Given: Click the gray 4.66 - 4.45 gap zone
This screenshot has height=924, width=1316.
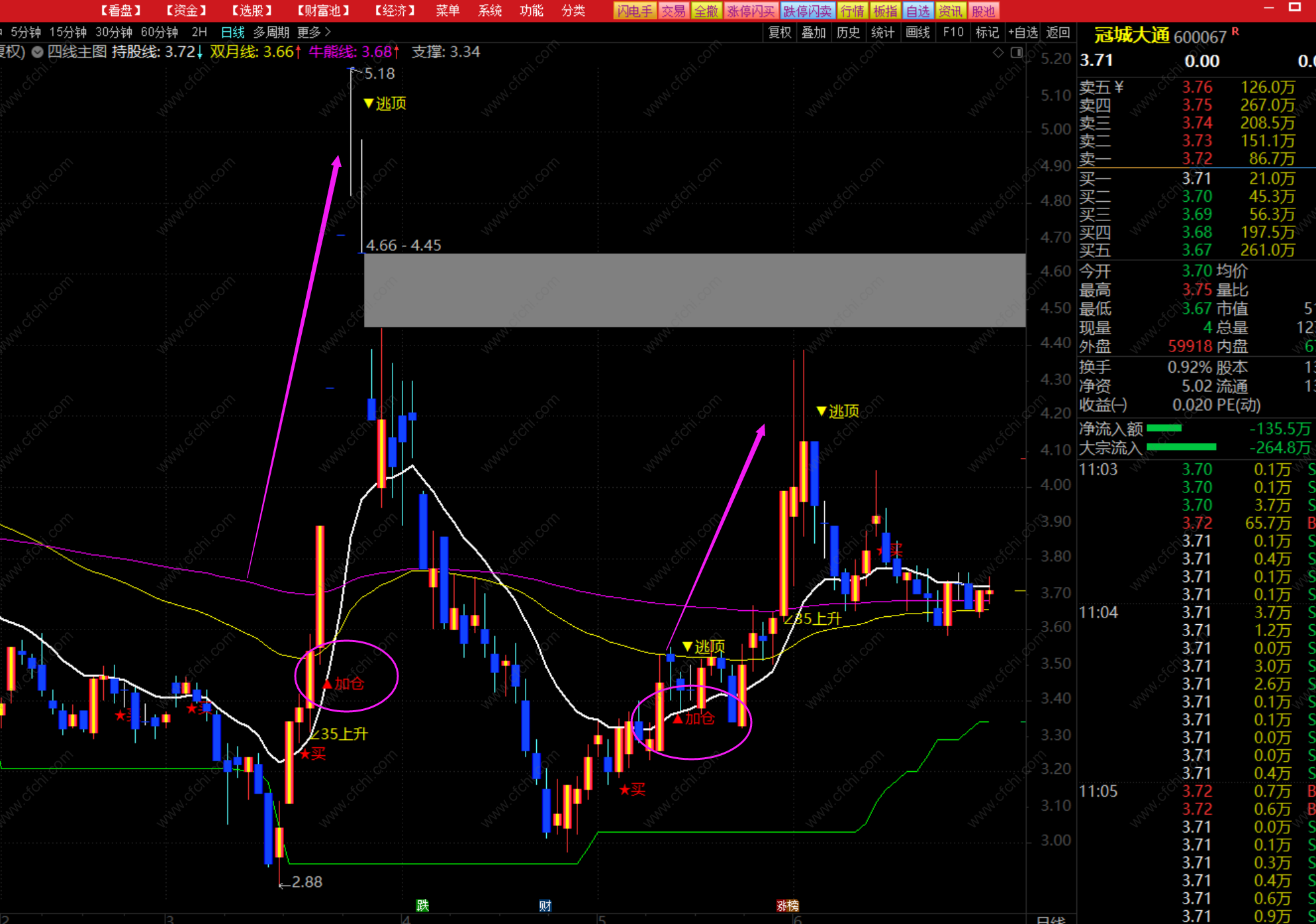Looking at the screenshot, I should tap(694, 290).
